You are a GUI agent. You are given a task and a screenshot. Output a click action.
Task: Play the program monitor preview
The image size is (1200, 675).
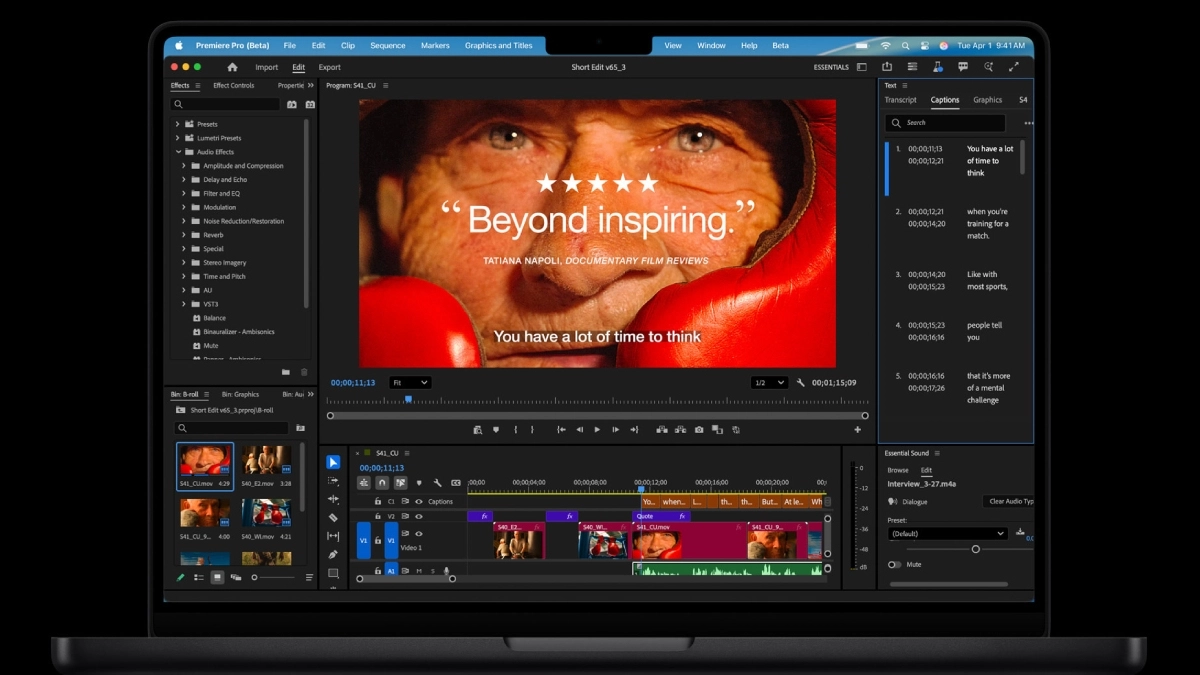[597, 430]
